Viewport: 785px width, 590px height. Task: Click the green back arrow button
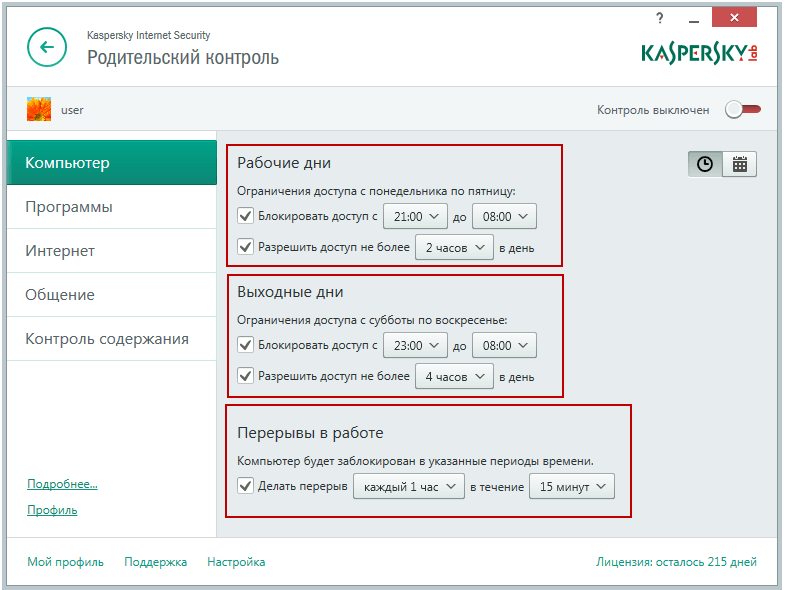(x=47, y=47)
